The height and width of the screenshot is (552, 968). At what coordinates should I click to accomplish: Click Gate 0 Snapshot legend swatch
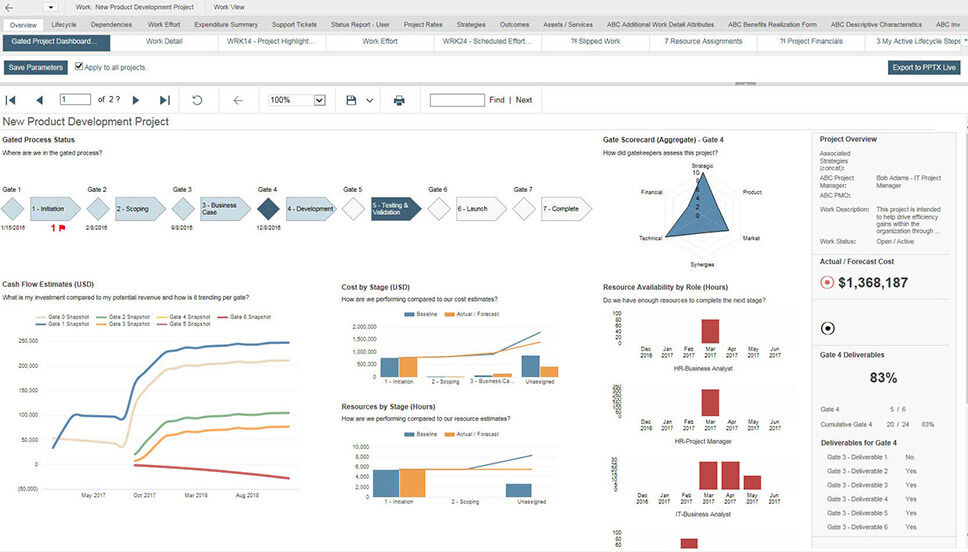point(40,317)
